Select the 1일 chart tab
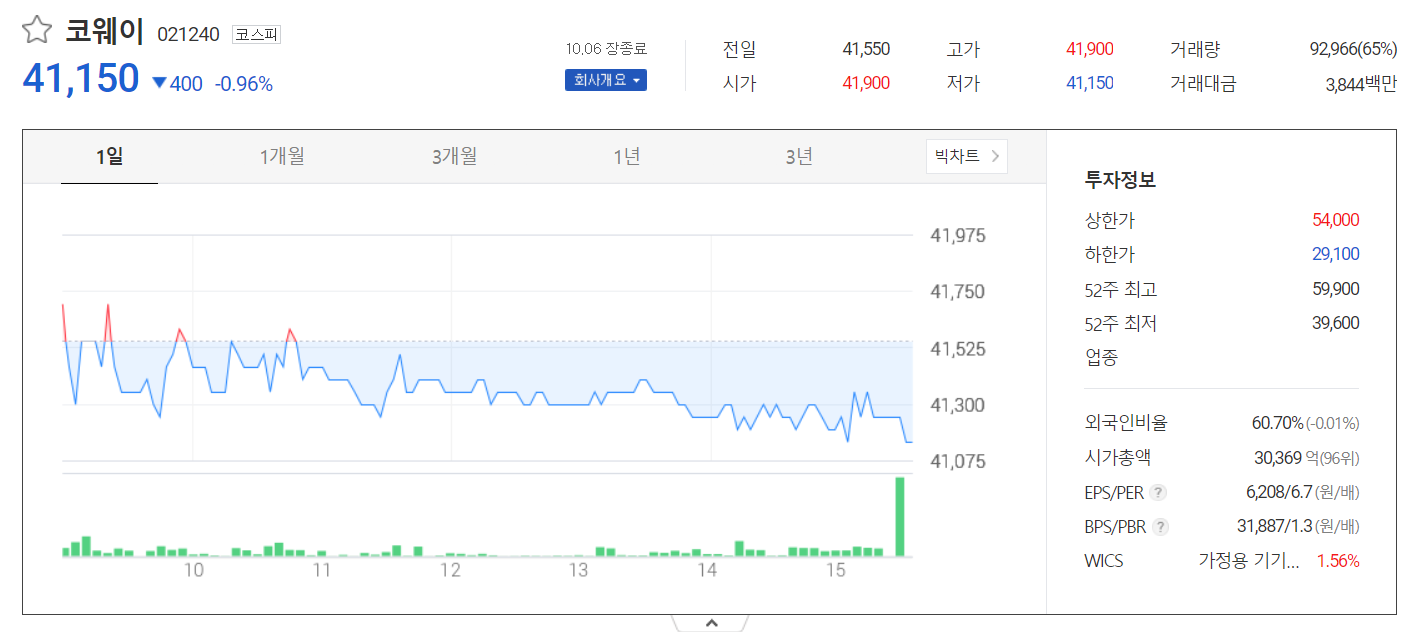Image resolution: width=1427 pixels, height=632 pixels. 109,157
